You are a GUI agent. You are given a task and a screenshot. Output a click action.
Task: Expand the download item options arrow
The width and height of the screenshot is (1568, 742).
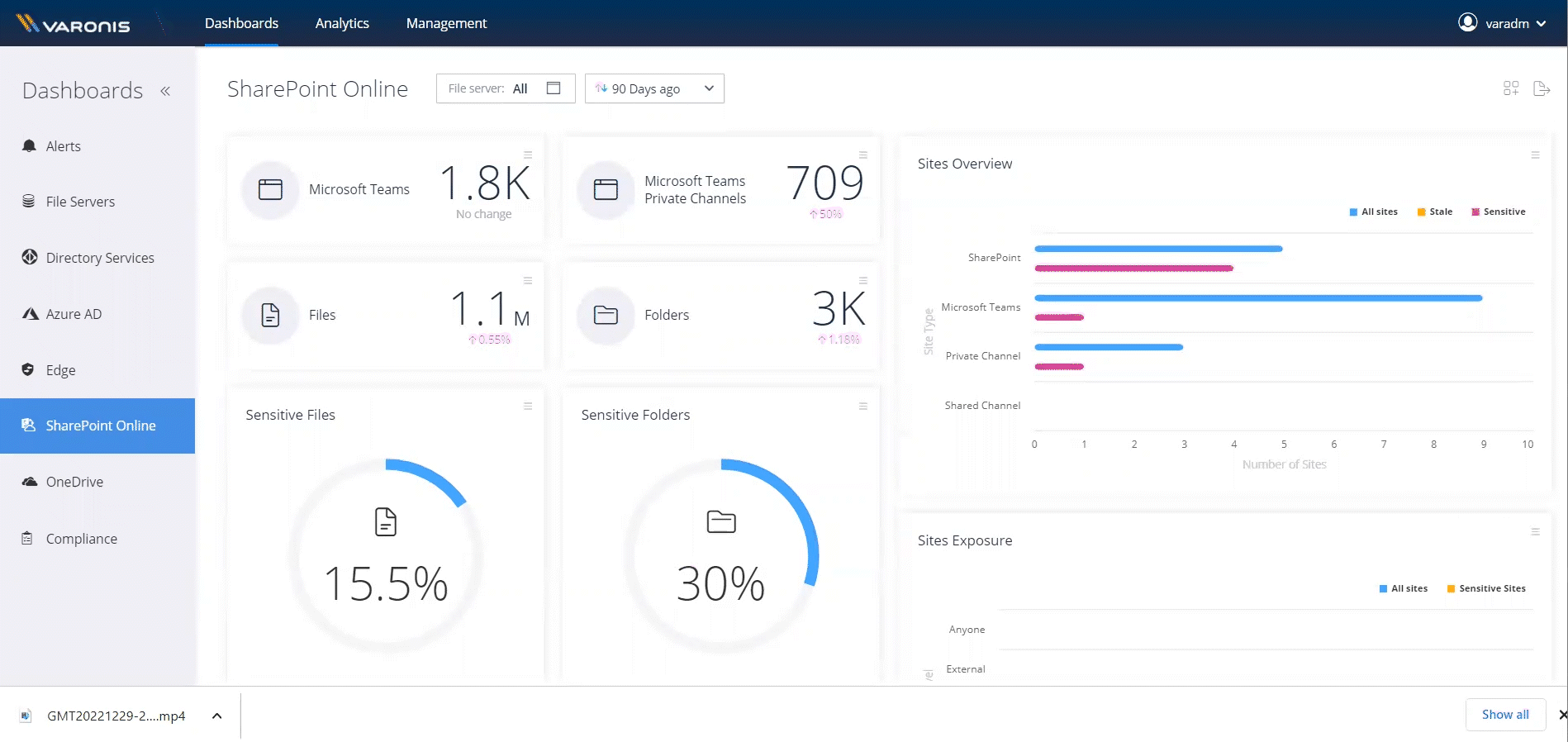click(x=216, y=716)
